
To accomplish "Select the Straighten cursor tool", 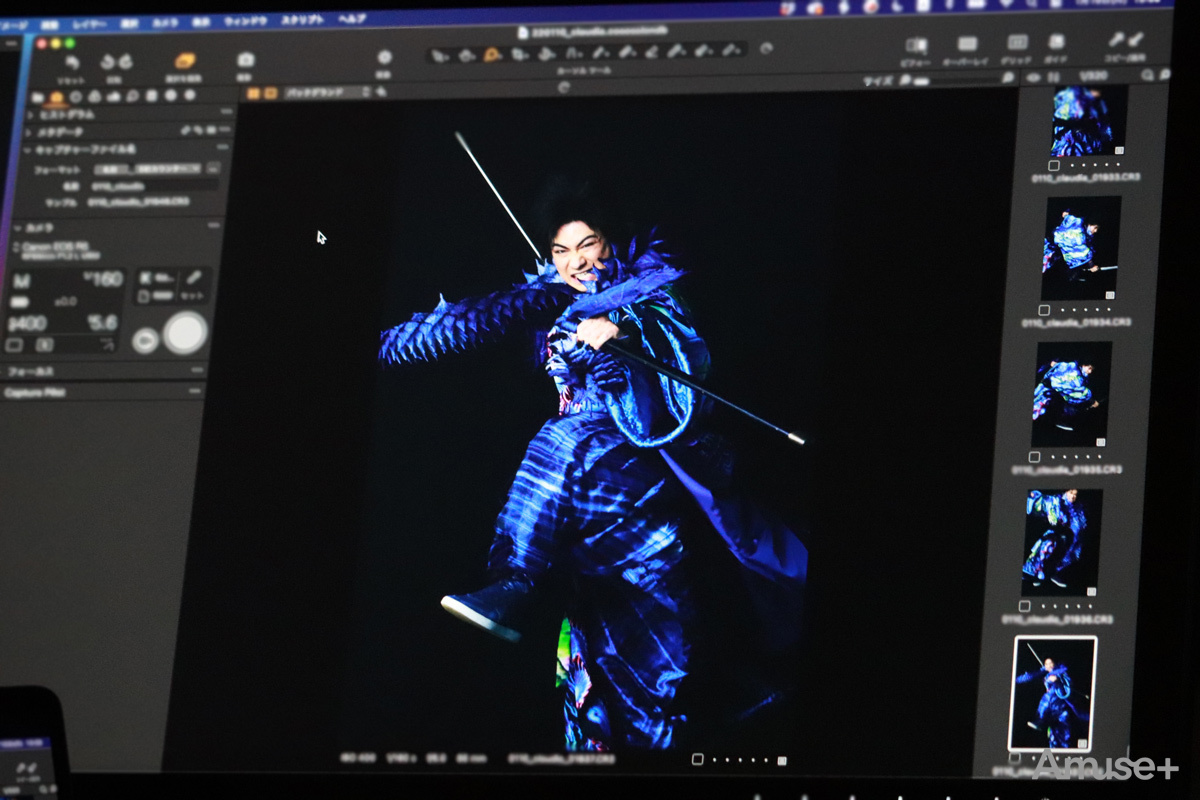I will tap(546, 53).
